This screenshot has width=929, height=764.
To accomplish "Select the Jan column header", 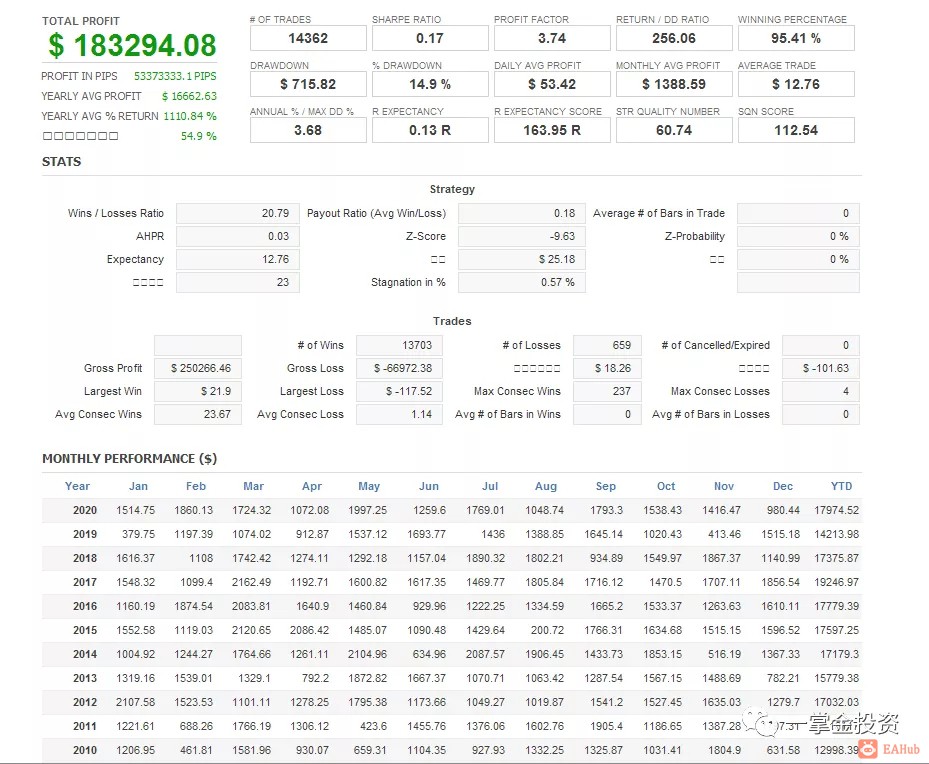I will (138, 486).
